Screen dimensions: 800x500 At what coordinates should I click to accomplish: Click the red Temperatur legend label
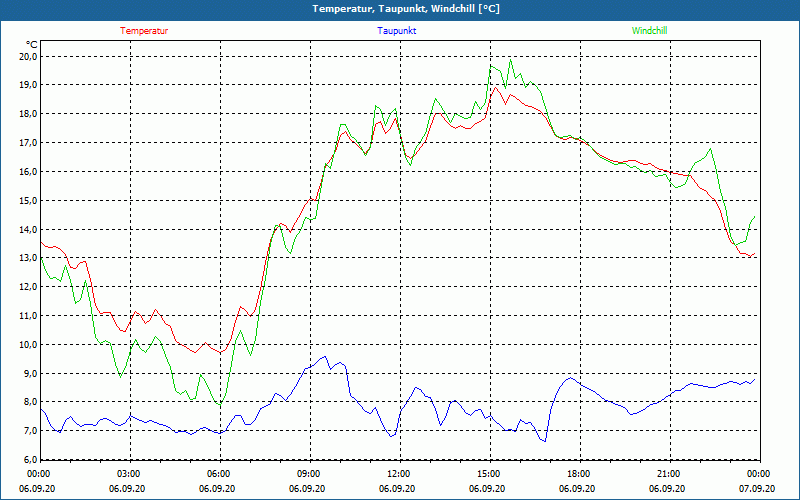[x=144, y=31]
